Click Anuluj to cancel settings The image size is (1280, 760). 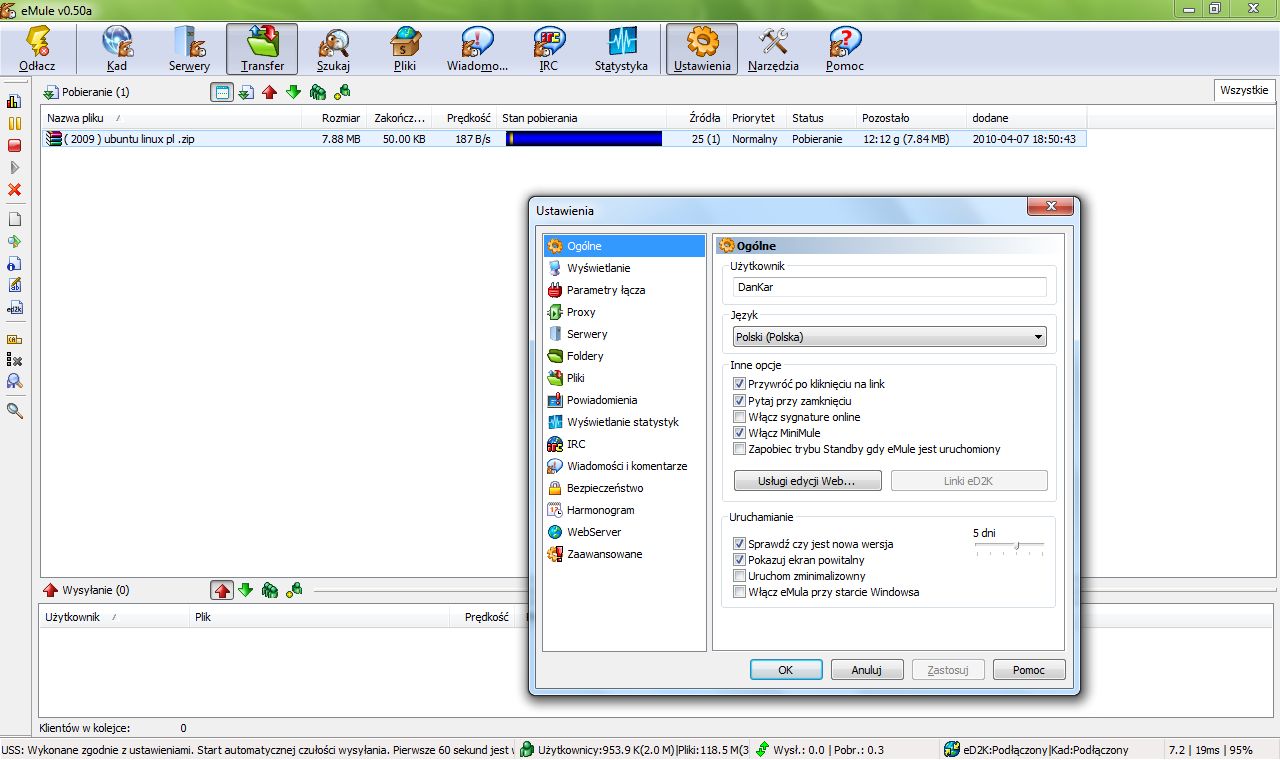[866, 670]
